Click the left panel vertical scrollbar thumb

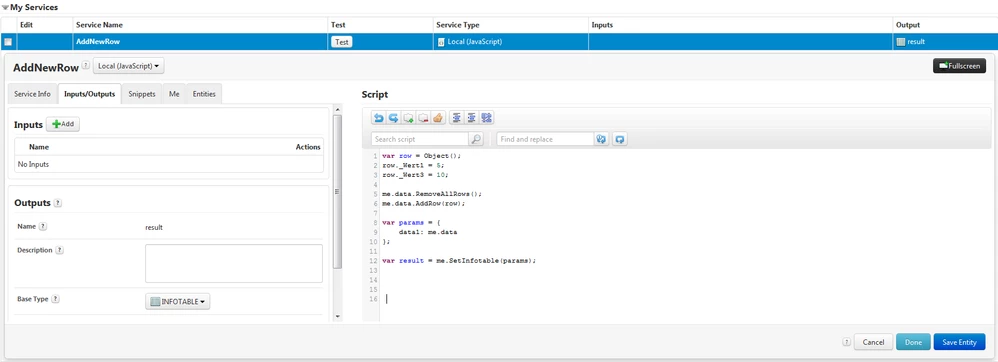(337, 191)
